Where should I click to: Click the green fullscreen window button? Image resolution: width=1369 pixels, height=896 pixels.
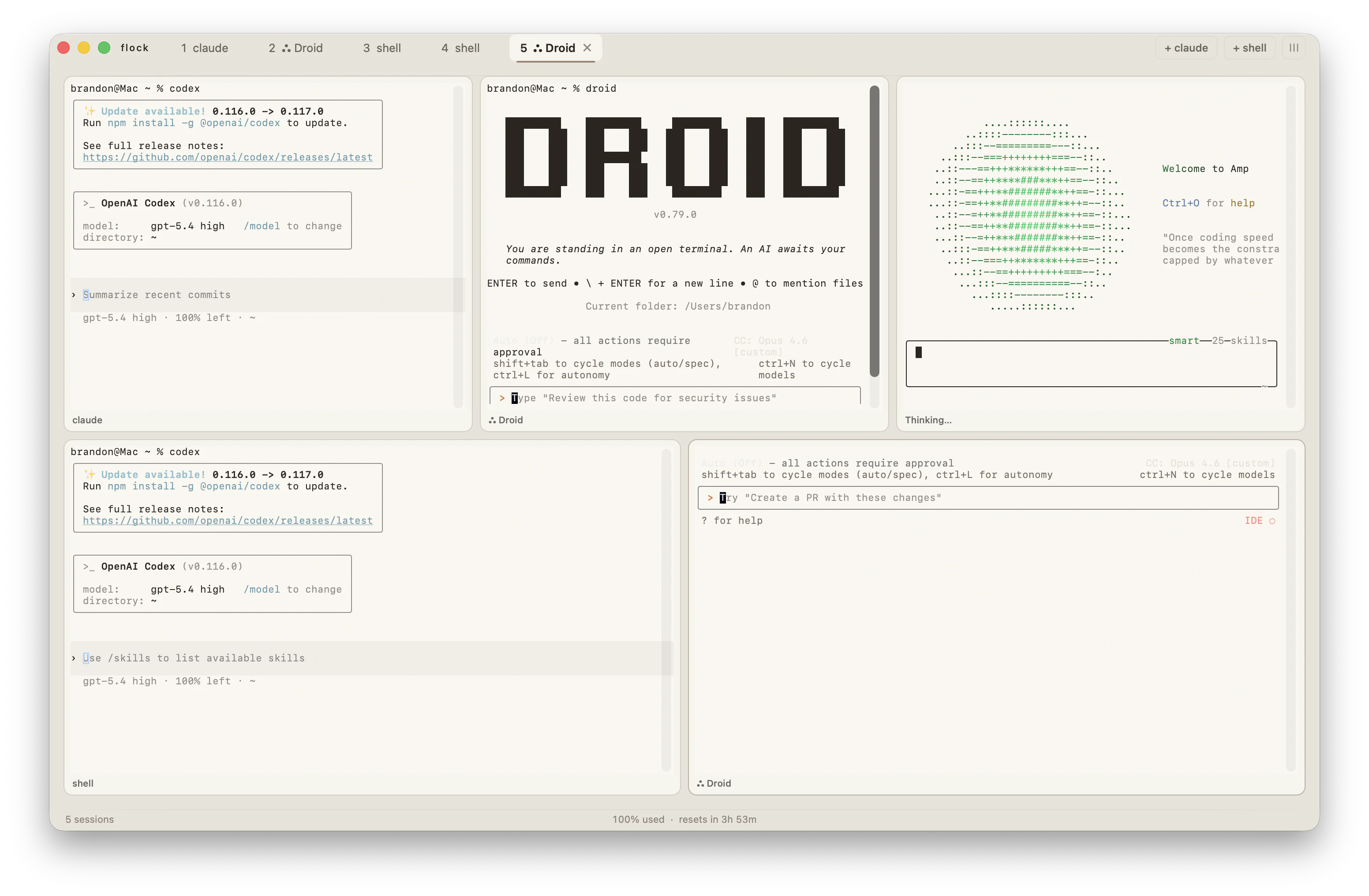(x=104, y=48)
